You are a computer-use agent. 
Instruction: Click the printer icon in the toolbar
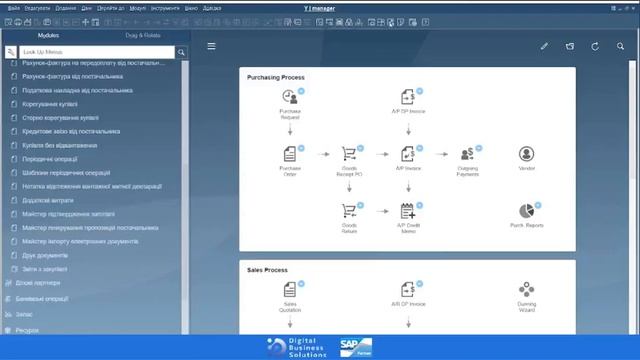pos(18,22)
